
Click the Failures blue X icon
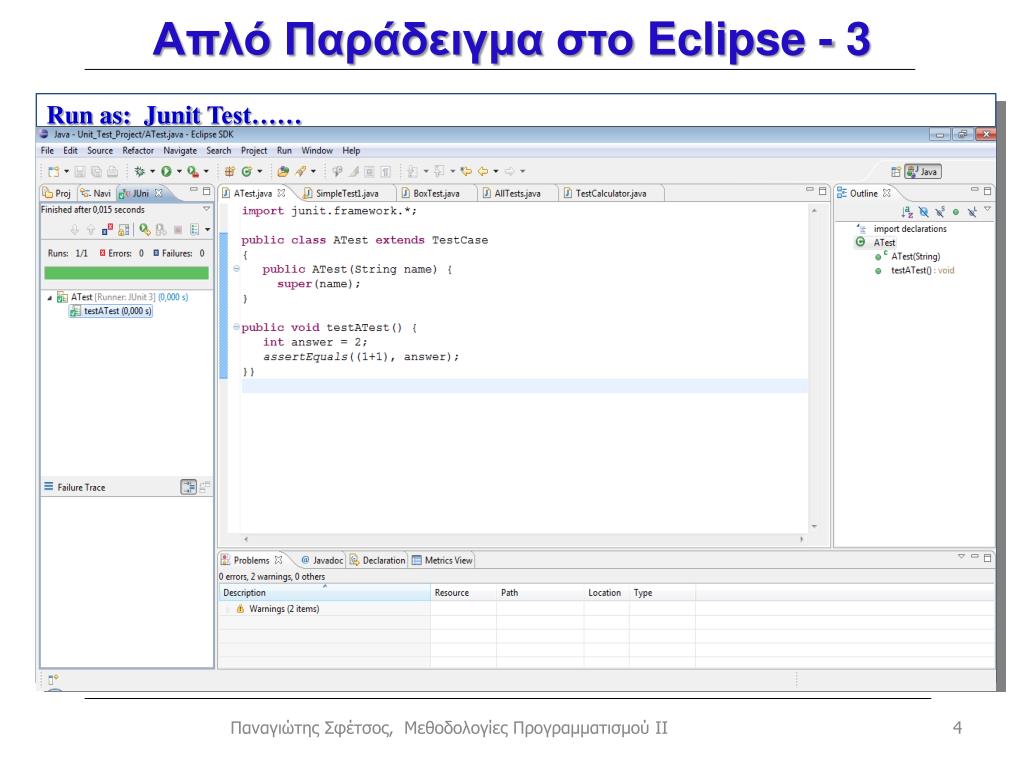pos(156,253)
